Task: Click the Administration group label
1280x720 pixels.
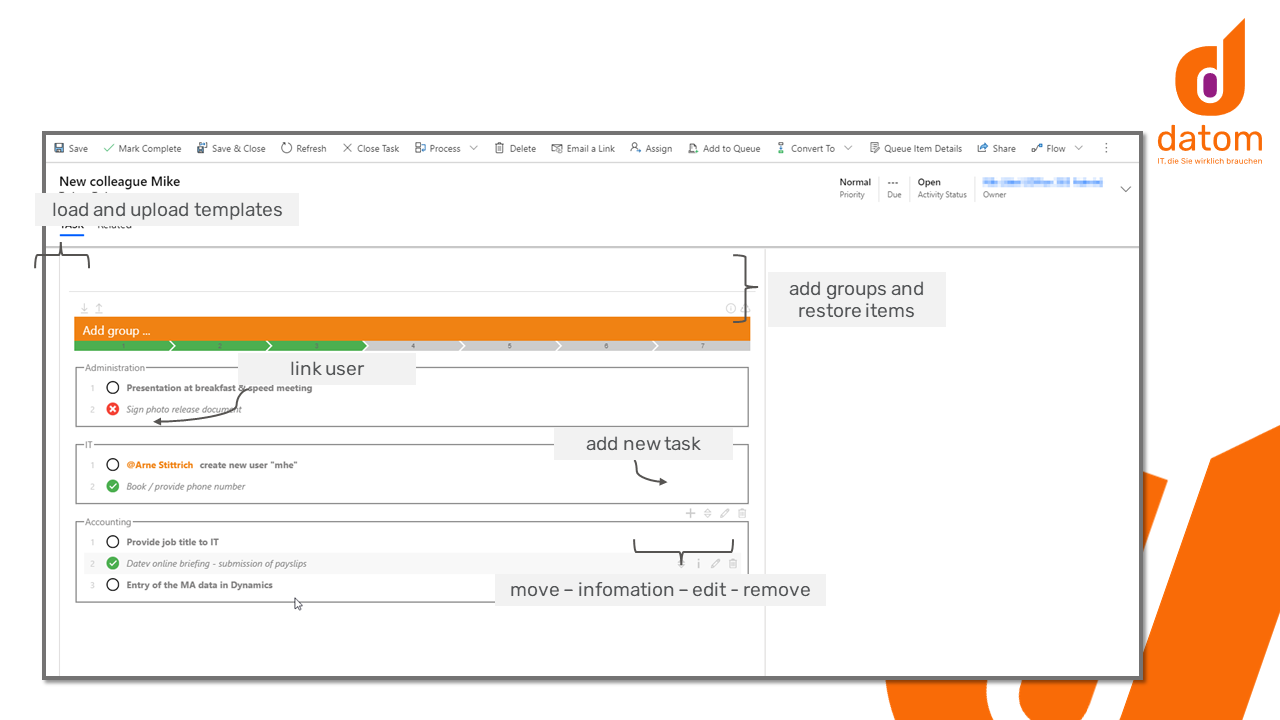Action: pyautogui.click(x=115, y=368)
